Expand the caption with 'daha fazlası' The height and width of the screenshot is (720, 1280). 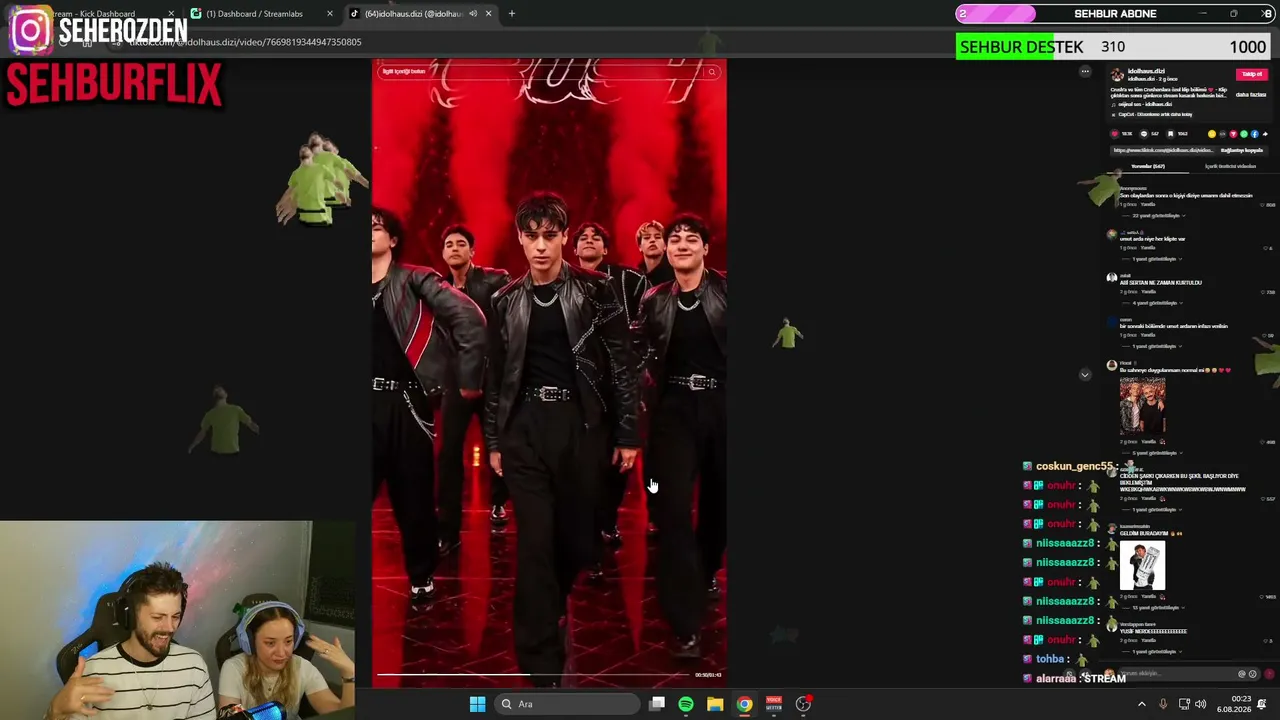(x=1250, y=95)
